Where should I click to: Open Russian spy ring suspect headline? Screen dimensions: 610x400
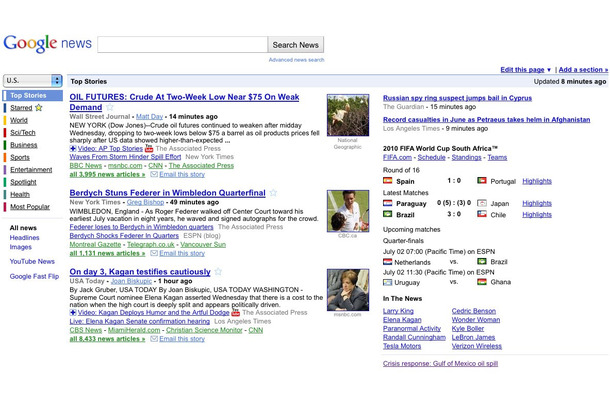457,98
